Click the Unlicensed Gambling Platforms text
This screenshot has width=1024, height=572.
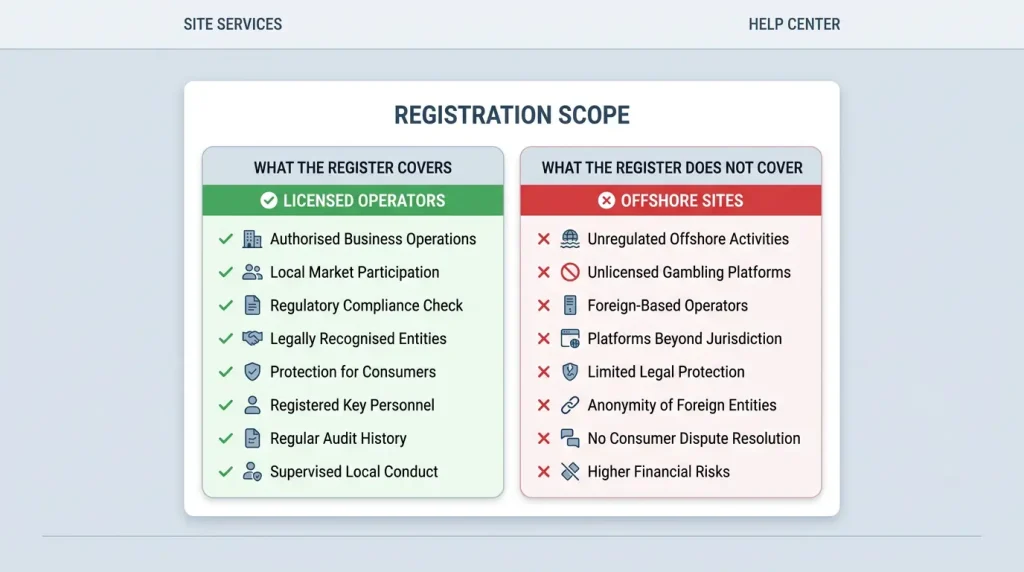[x=689, y=272]
